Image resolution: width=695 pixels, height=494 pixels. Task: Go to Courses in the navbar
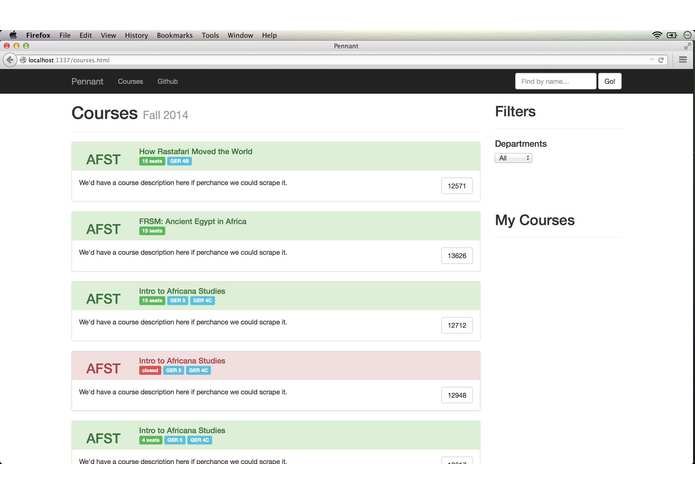[130, 82]
